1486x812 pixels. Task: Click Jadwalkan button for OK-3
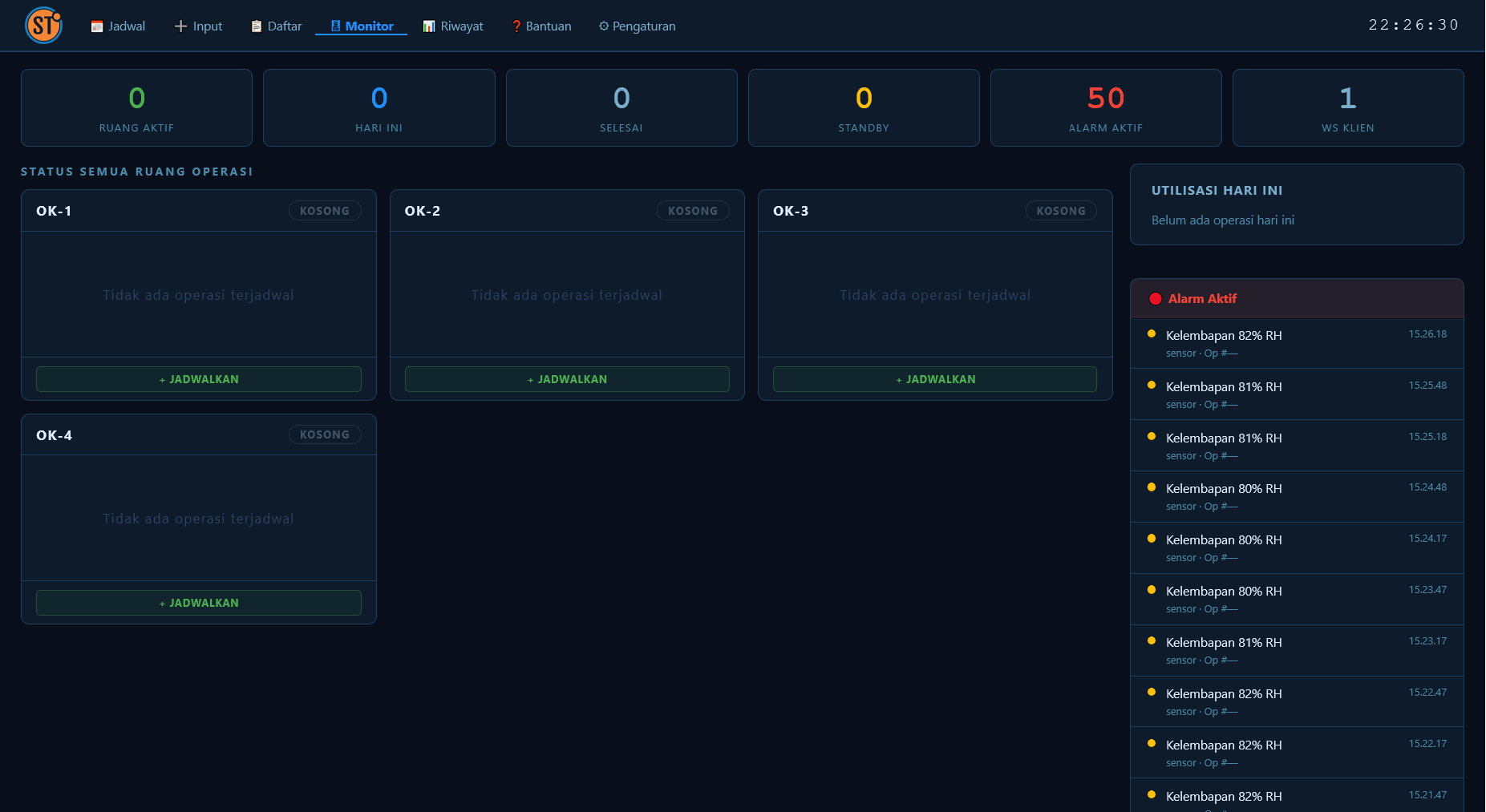[x=935, y=379]
